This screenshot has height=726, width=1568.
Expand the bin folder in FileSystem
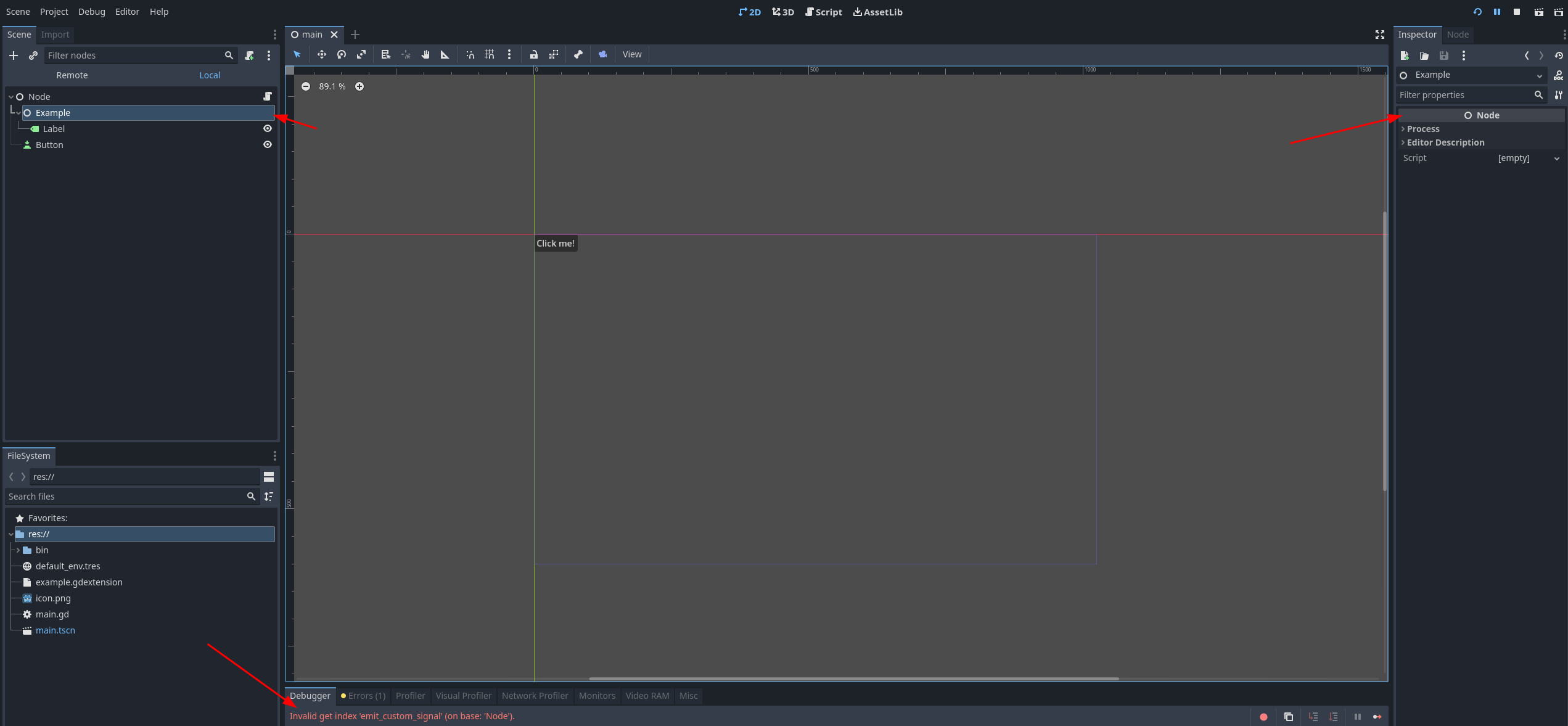pyautogui.click(x=18, y=550)
